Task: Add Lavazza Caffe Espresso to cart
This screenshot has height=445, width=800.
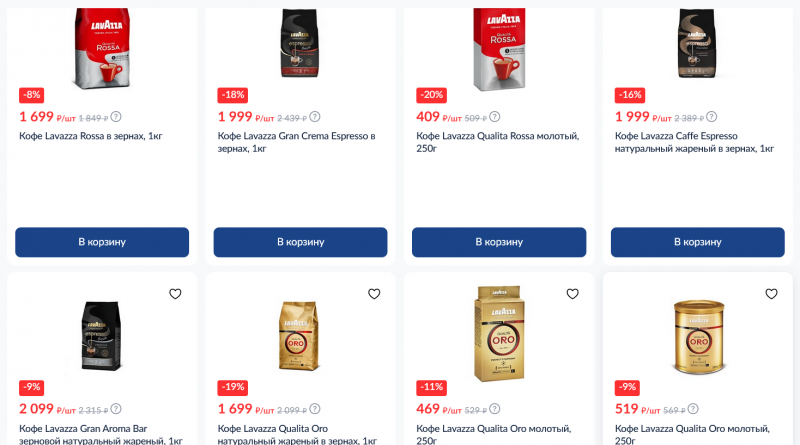Action: click(697, 242)
